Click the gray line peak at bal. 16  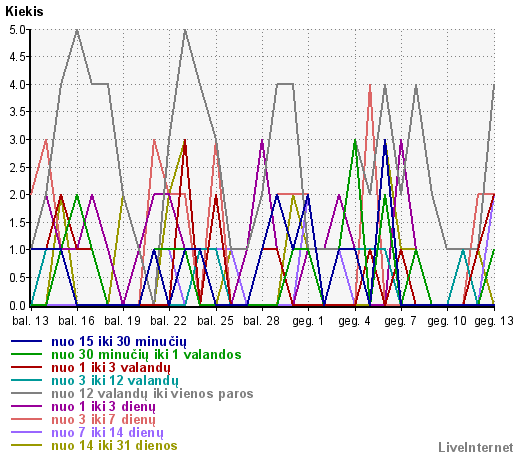(77, 30)
